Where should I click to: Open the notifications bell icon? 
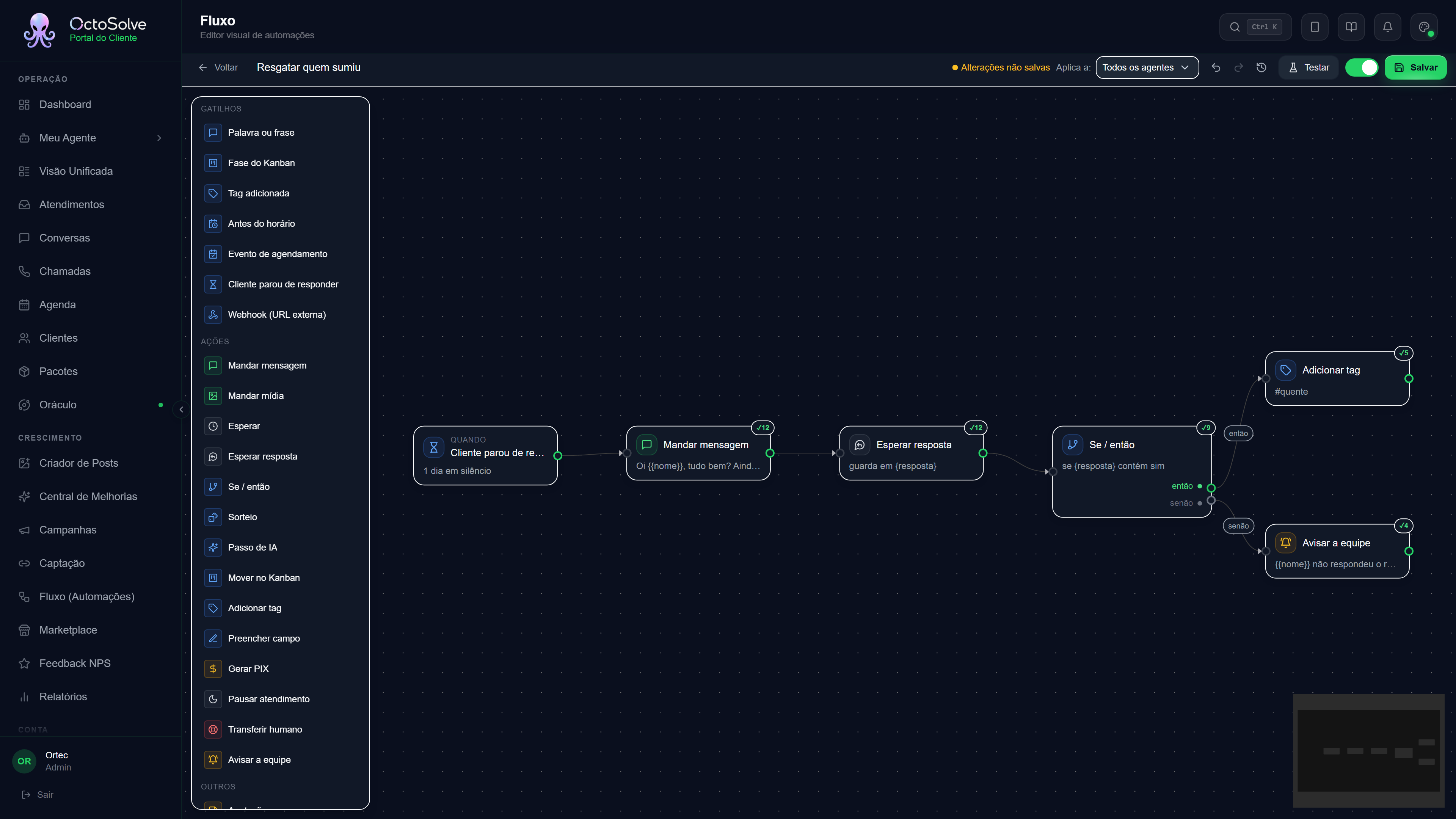[x=1388, y=27]
